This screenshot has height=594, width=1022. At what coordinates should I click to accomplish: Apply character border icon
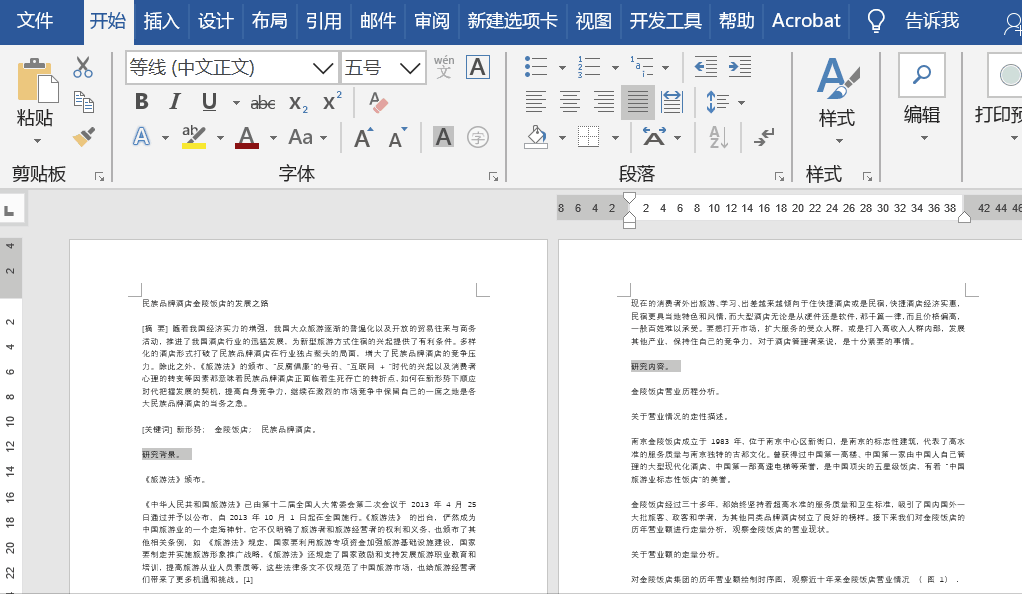pos(478,67)
